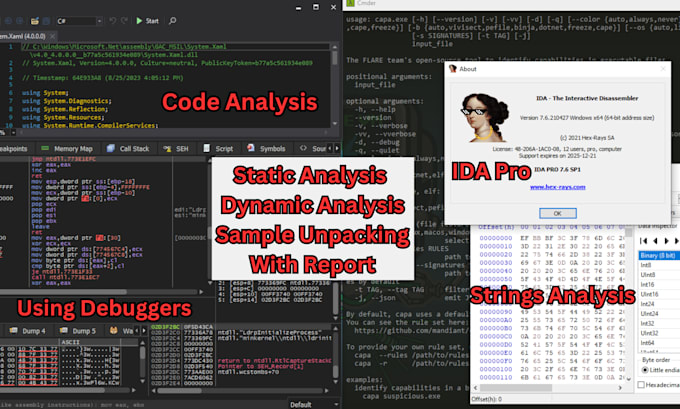The image size is (680, 409).
Task: Click the IDA lady portrait image
Action: 484,118
